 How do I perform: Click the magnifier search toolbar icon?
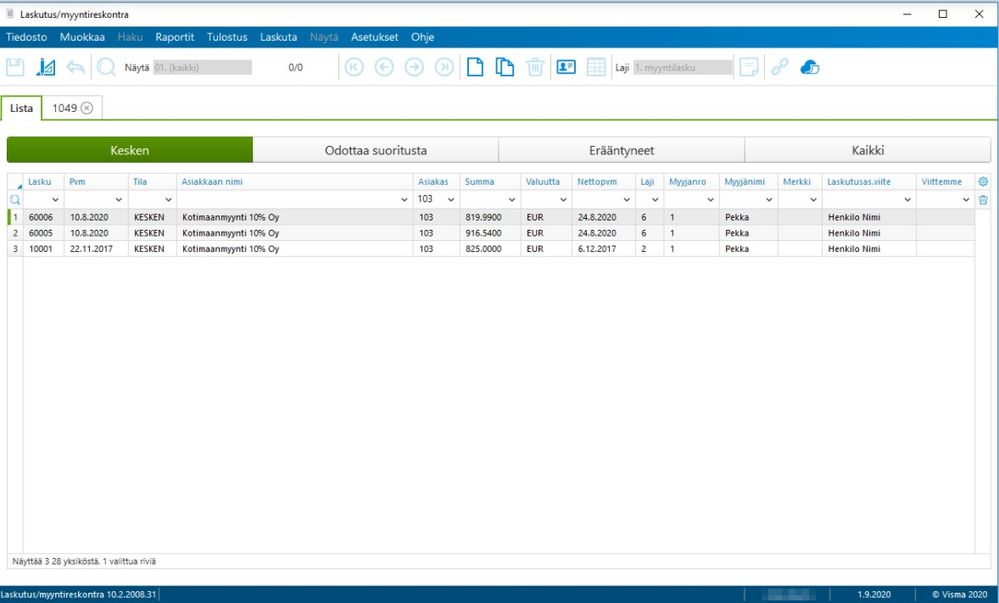coord(106,67)
